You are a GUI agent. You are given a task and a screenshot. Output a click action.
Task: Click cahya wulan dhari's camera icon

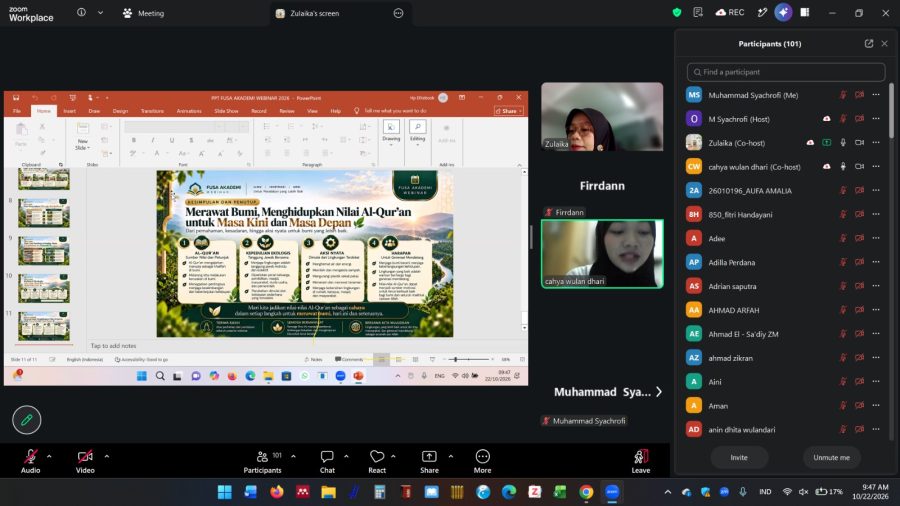point(859,167)
